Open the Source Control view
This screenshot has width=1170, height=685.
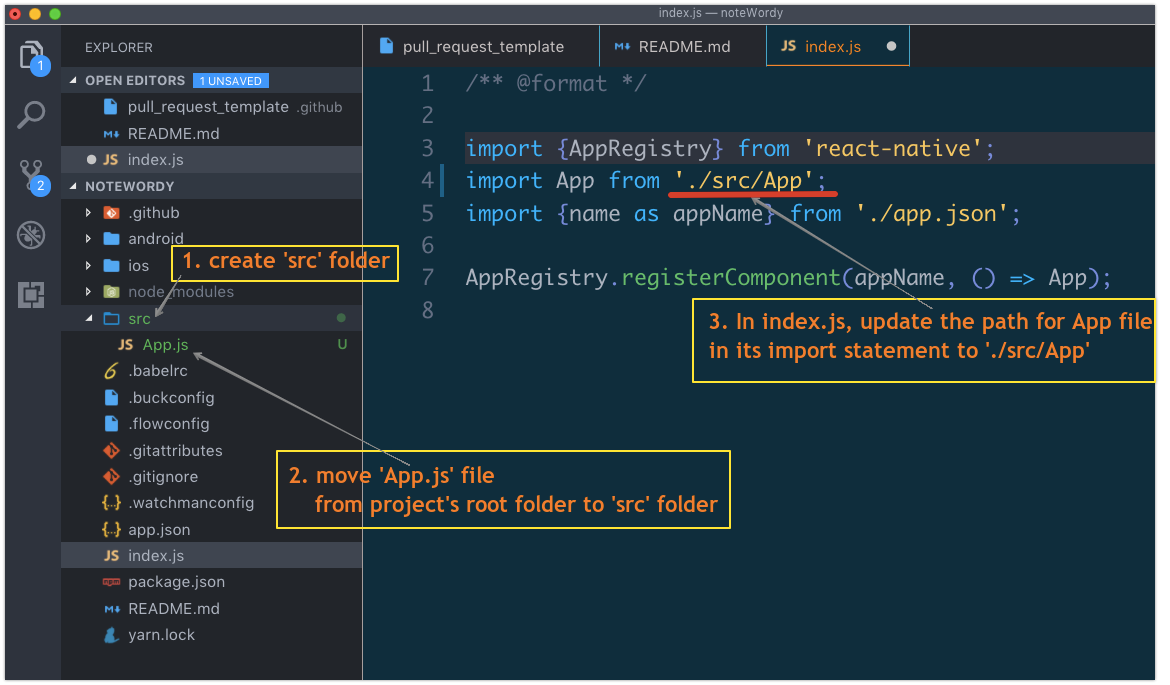coord(31,174)
